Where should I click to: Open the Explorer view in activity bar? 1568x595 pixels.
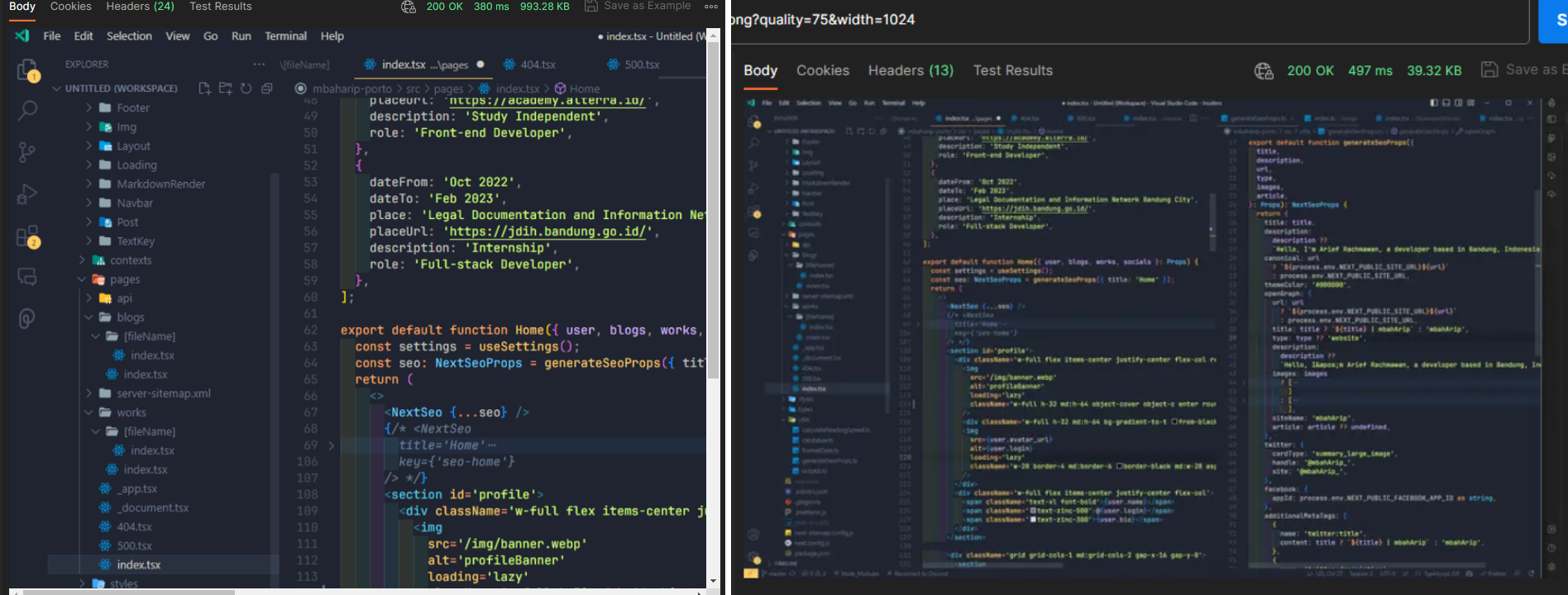[27, 70]
